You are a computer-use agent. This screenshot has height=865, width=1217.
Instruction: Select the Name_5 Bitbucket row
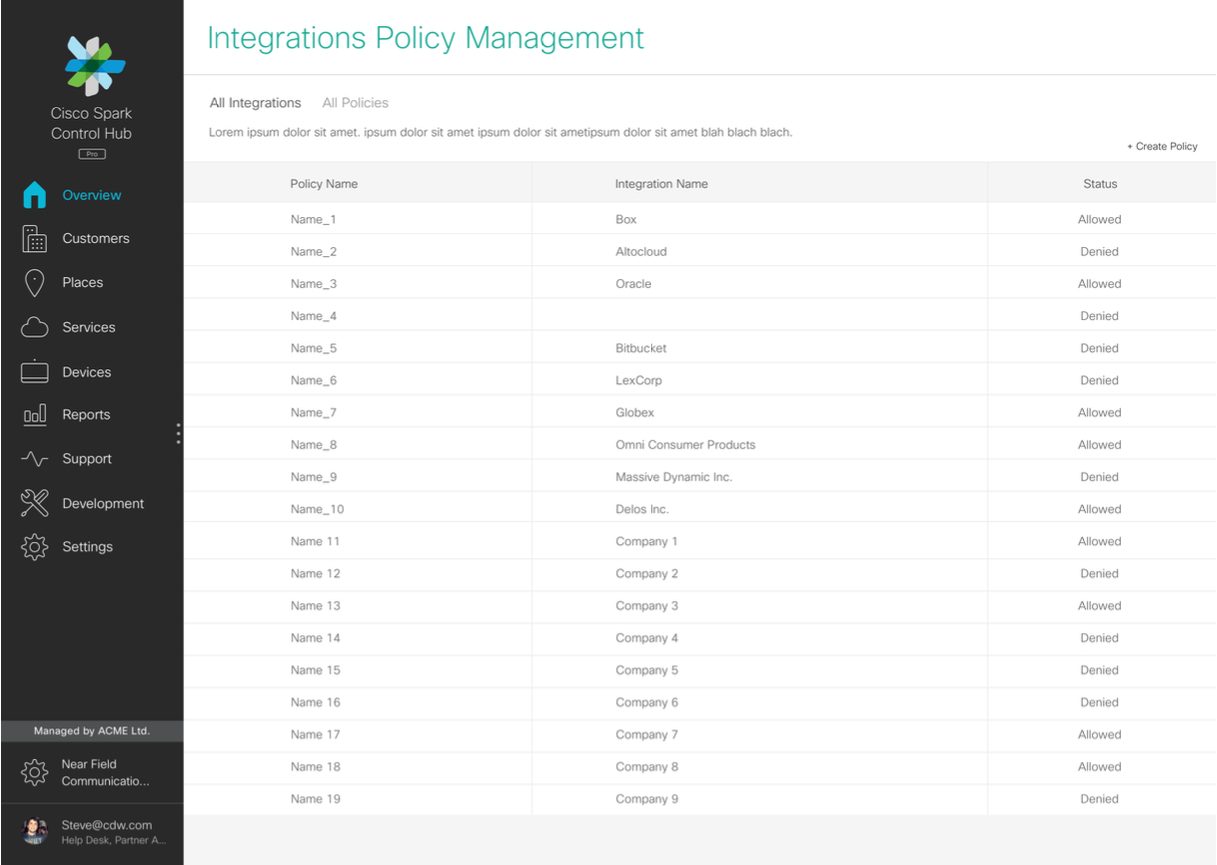641,348
